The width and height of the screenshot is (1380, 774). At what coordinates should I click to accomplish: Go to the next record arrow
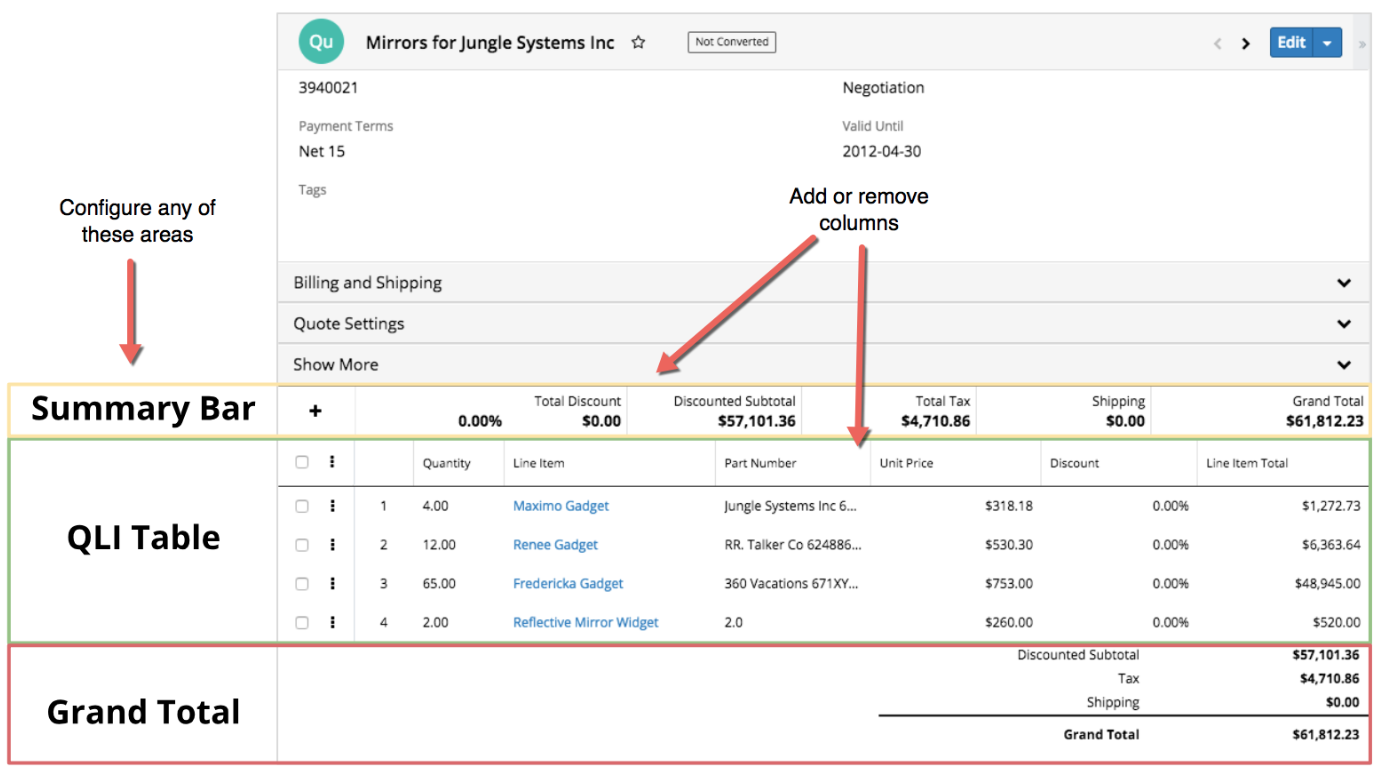[1245, 43]
